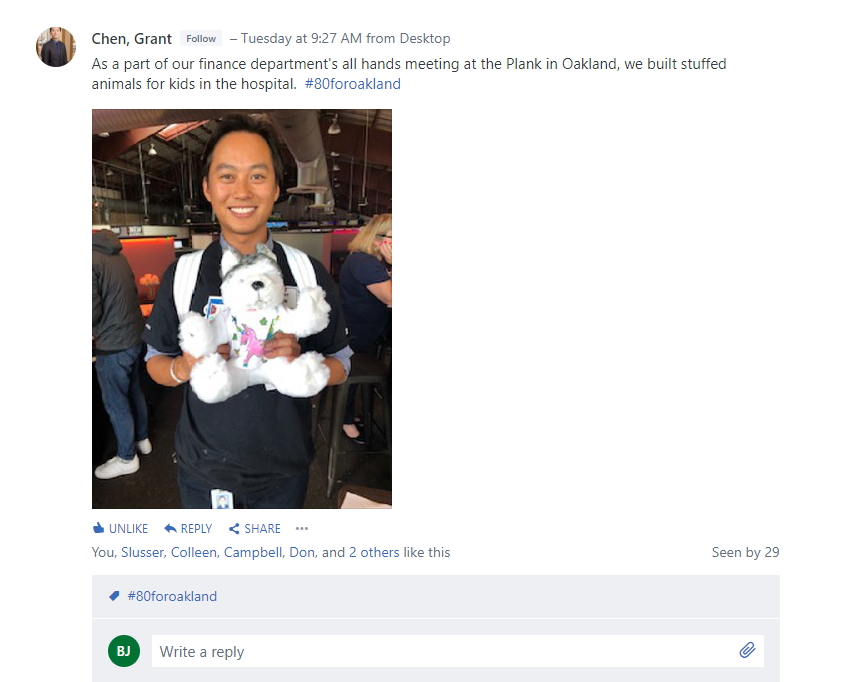Click the #80foroakland hashtag in post text

353,84
